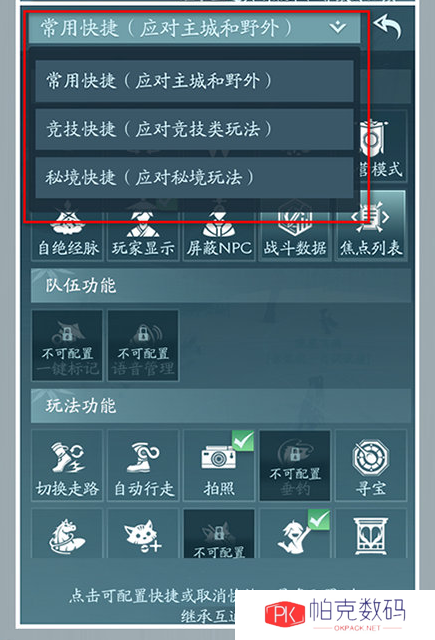Select the 焦点列表 icon
Screen dimensions: 435x640
point(371,227)
